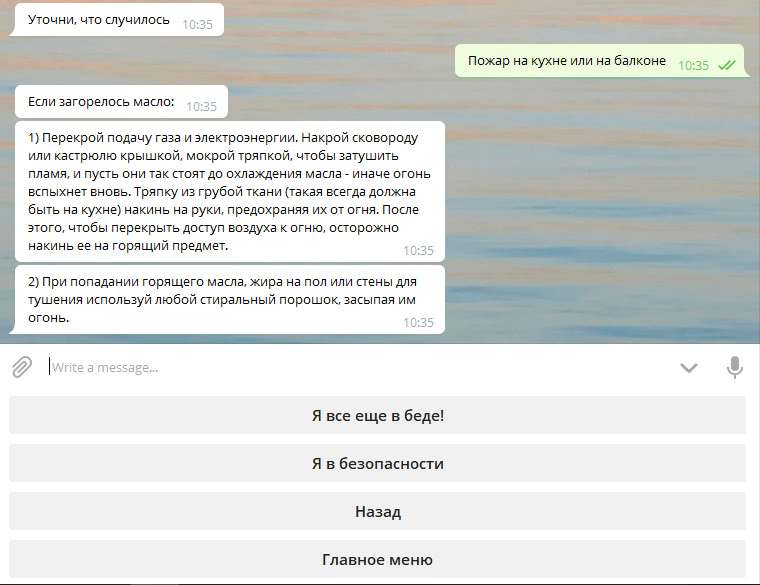Click into the Write a message field
The height and width of the screenshot is (585, 760).
[x=359, y=367]
